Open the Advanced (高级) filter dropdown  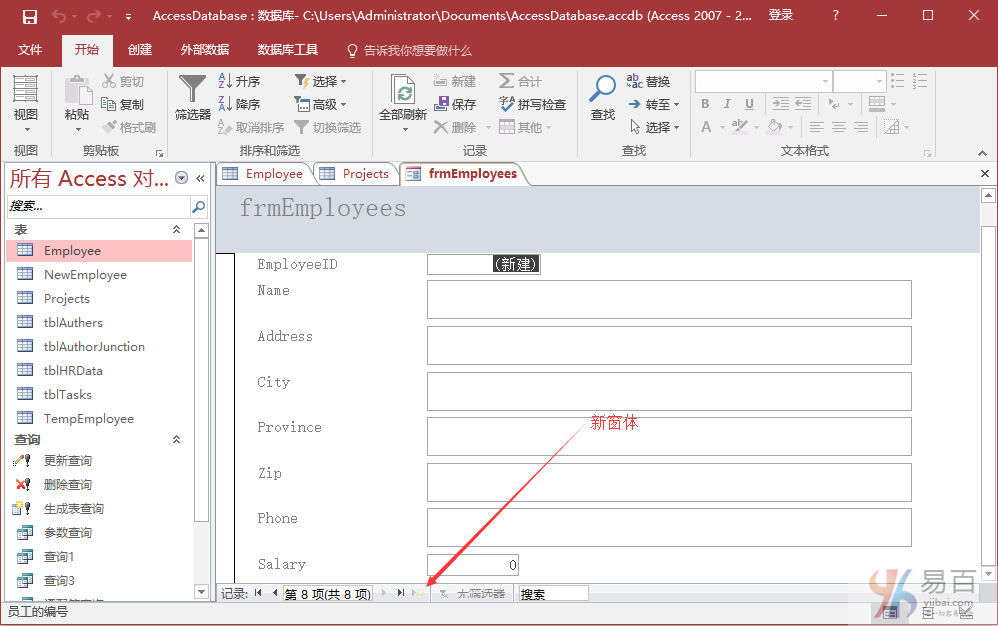click(x=320, y=104)
